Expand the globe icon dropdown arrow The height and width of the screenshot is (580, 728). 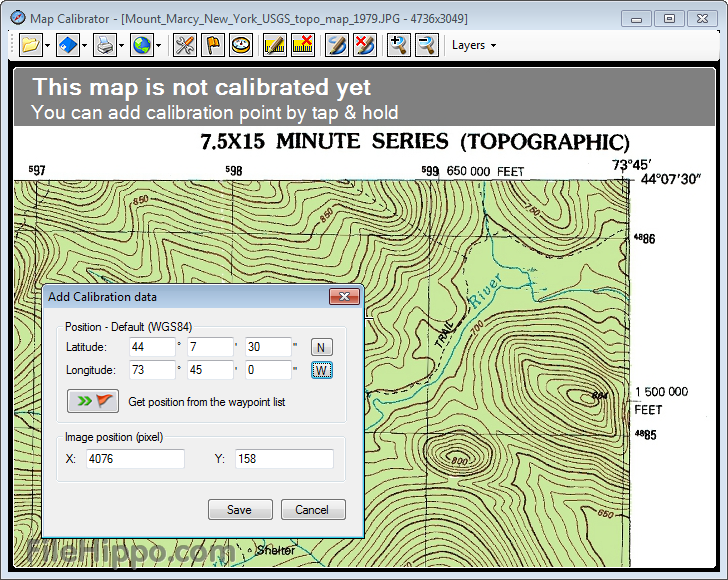(159, 46)
